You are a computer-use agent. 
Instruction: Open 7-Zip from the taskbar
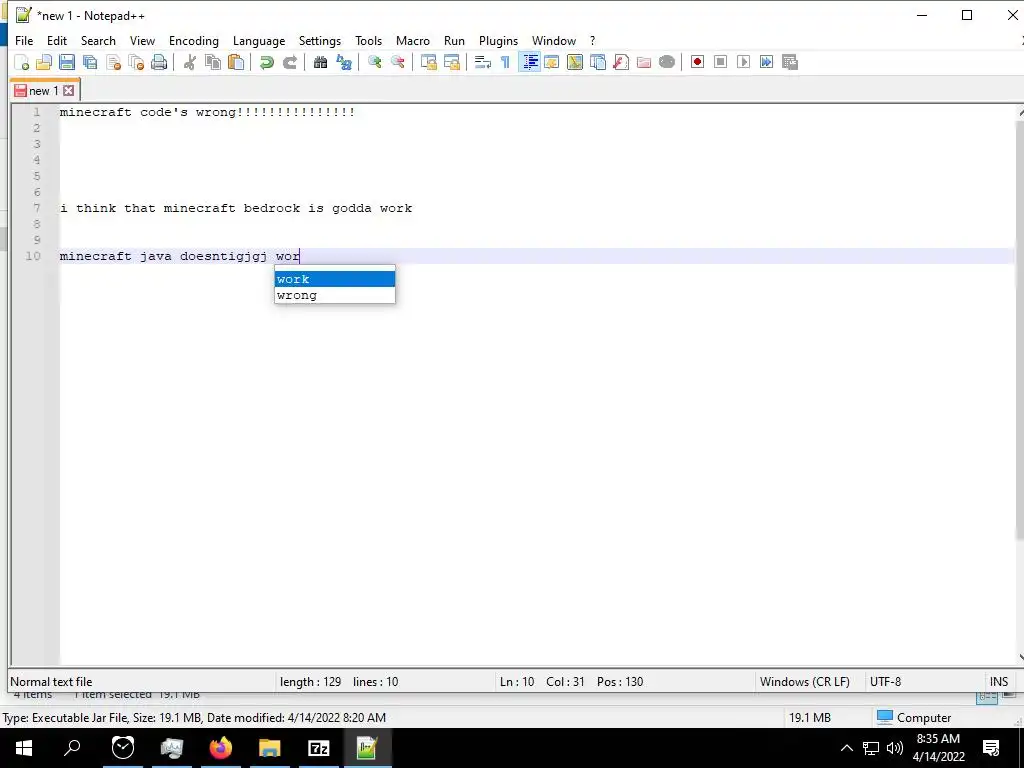319,748
